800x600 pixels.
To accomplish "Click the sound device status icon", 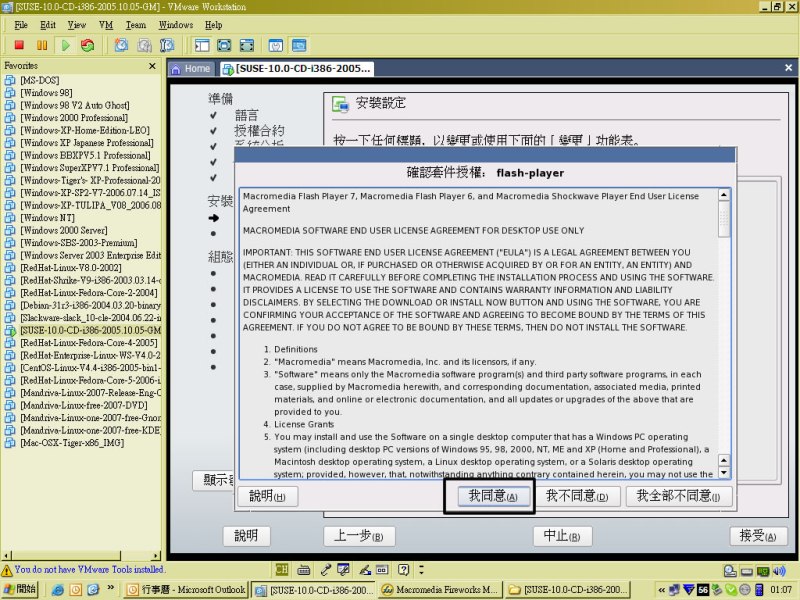I will tap(779, 571).
